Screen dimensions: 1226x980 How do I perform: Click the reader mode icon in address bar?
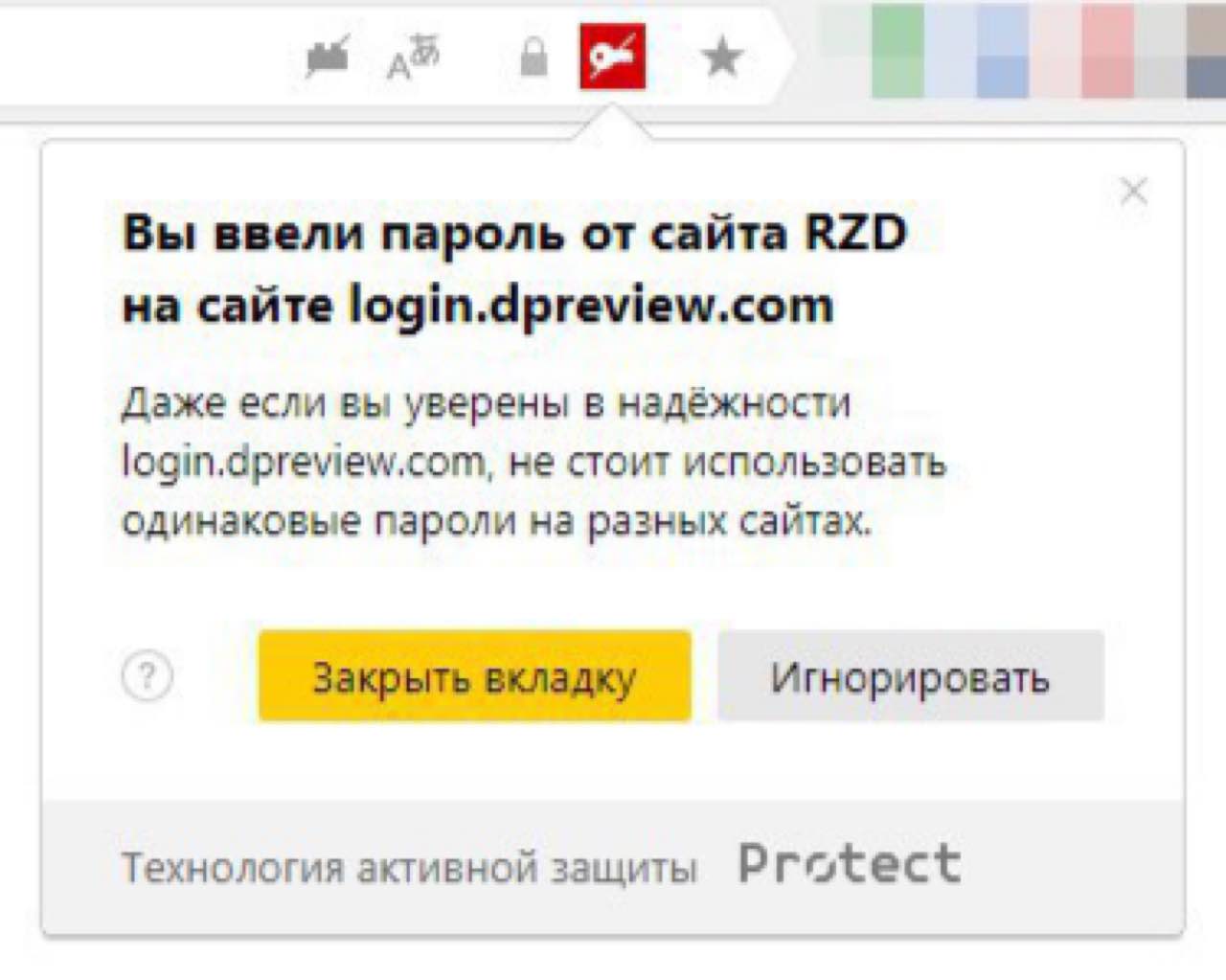coord(328,57)
